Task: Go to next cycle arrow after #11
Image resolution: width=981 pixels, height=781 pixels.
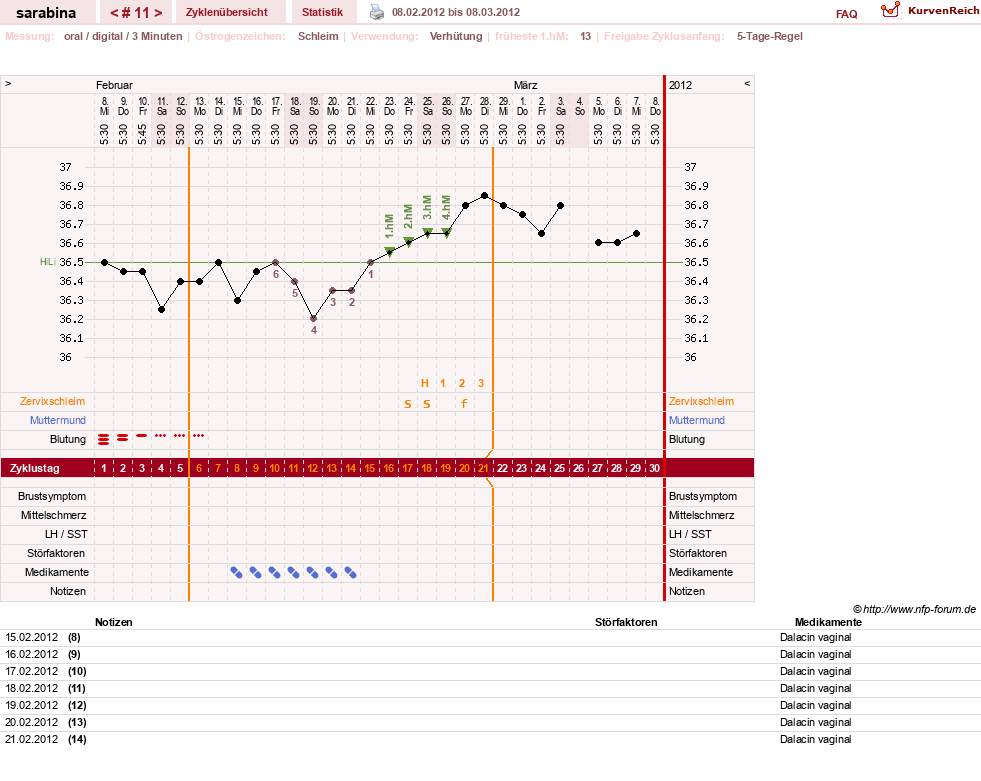Action: coord(158,13)
